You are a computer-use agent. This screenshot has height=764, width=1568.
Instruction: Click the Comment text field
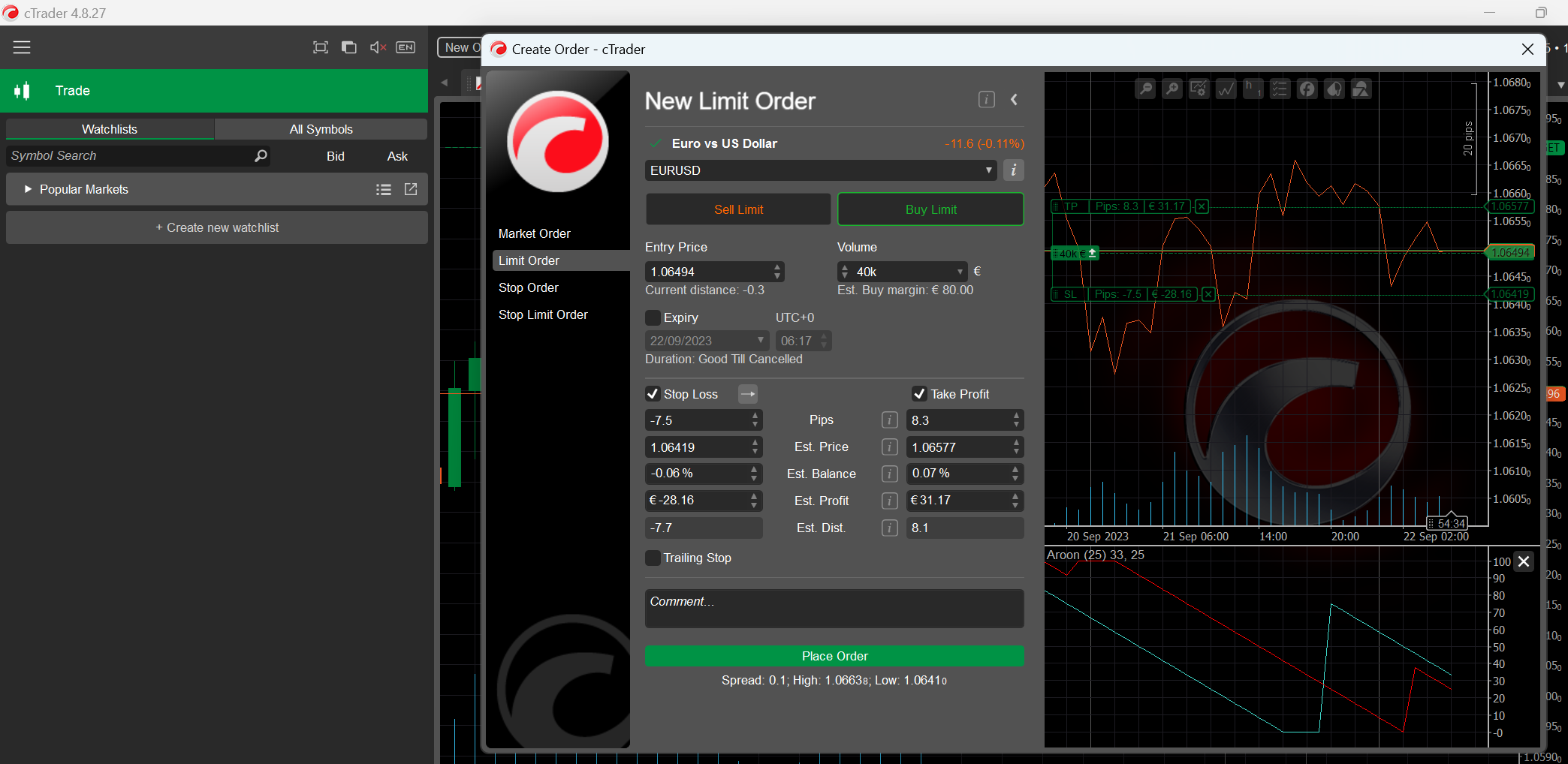(834, 609)
